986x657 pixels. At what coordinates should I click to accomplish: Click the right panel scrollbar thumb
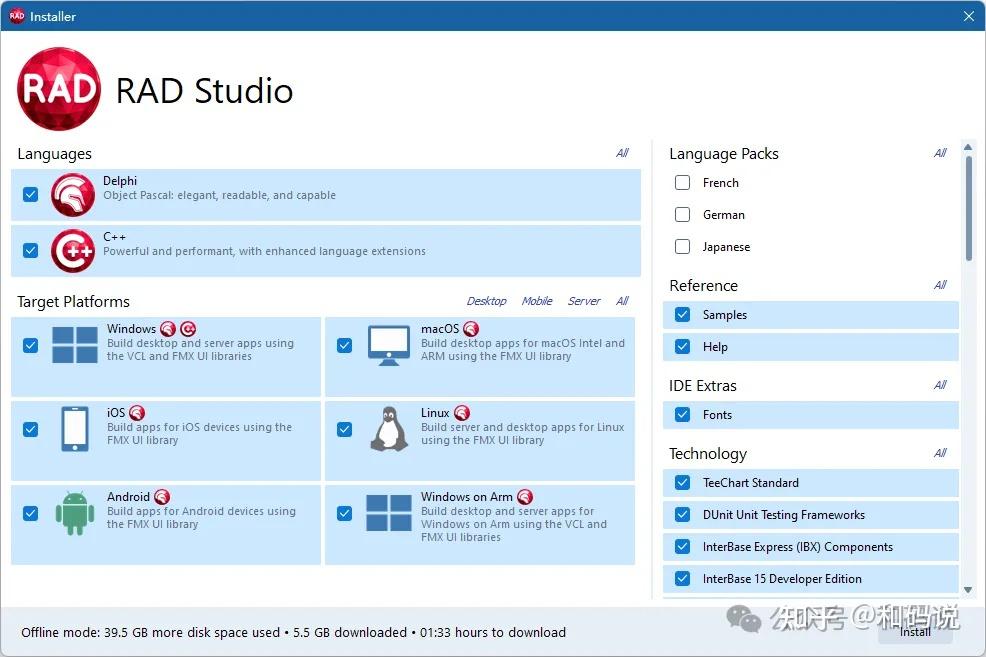click(968, 207)
